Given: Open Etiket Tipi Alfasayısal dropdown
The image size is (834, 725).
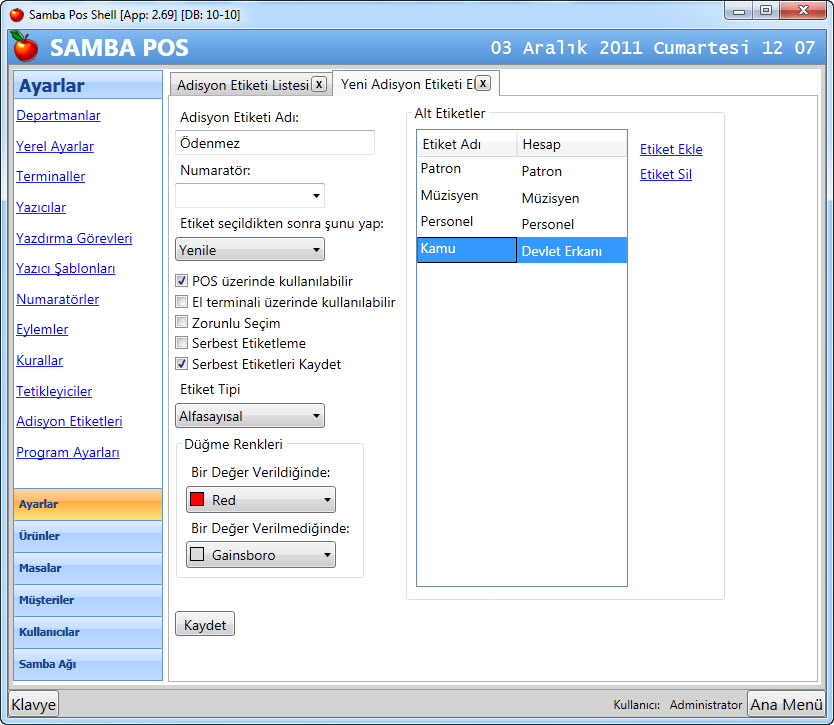Looking at the screenshot, I should tap(249, 416).
